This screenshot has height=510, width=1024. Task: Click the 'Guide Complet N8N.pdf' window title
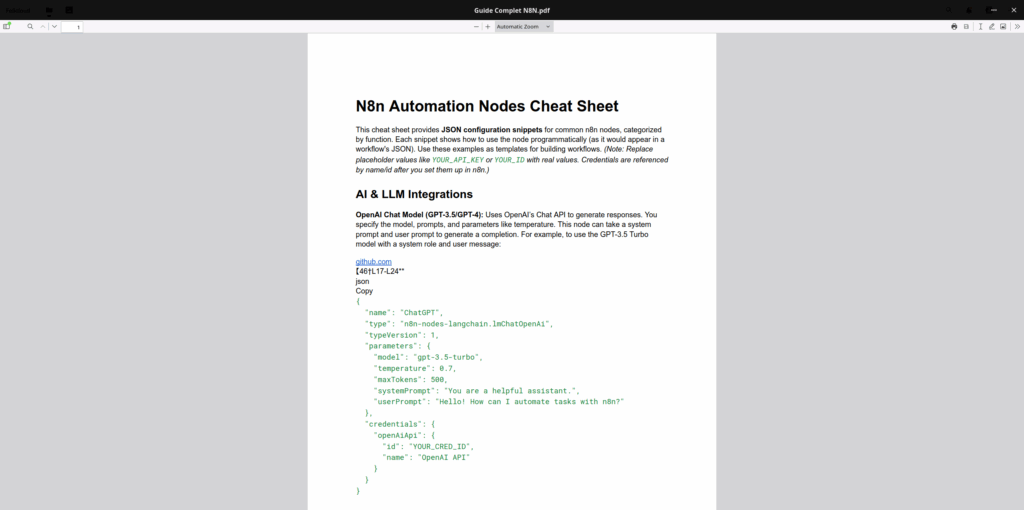pyautogui.click(x=512, y=10)
